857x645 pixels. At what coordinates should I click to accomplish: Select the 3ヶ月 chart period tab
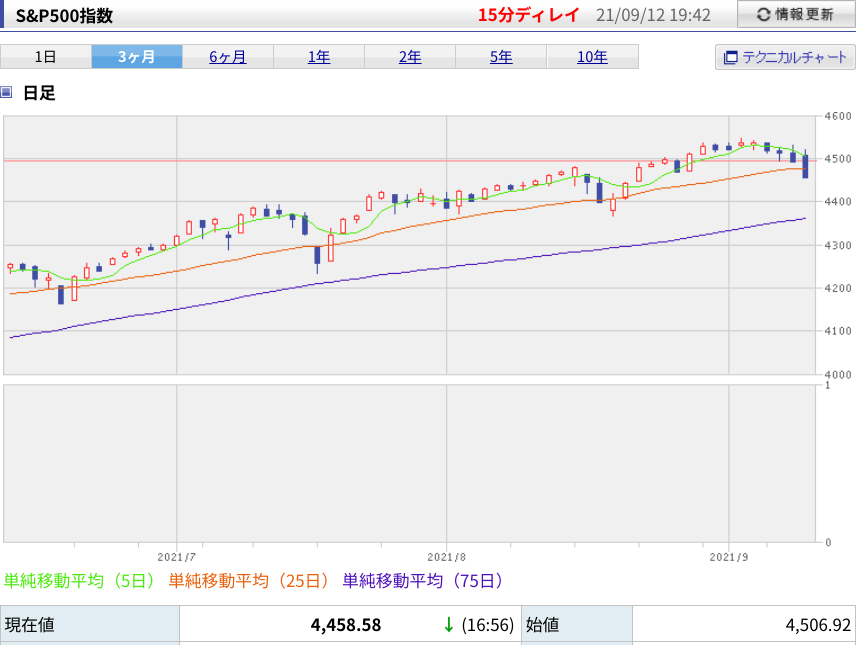[x=137, y=57]
